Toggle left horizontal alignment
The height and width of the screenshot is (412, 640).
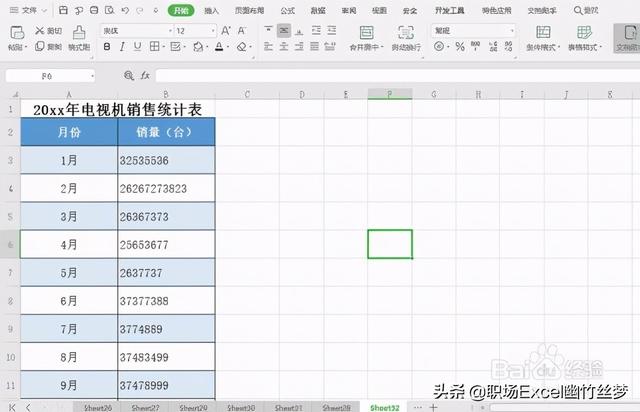(268, 47)
